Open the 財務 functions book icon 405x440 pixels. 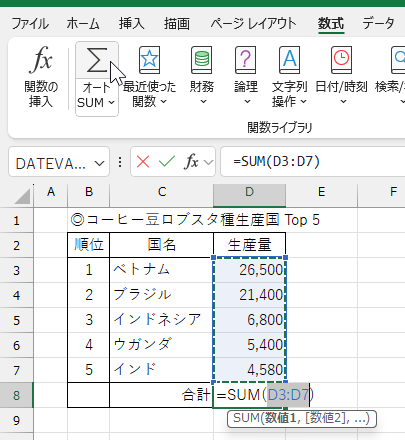coord(201,60)
